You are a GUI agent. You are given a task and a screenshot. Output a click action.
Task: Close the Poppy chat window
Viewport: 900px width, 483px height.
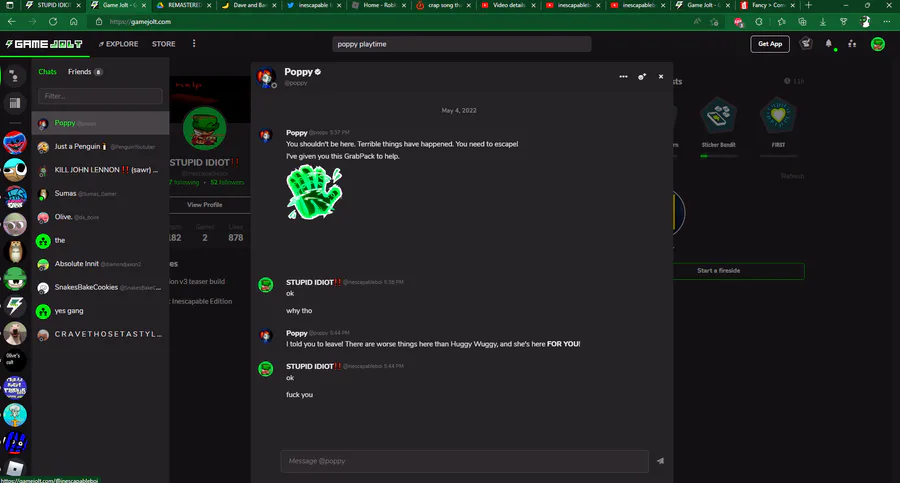[661, 76]
